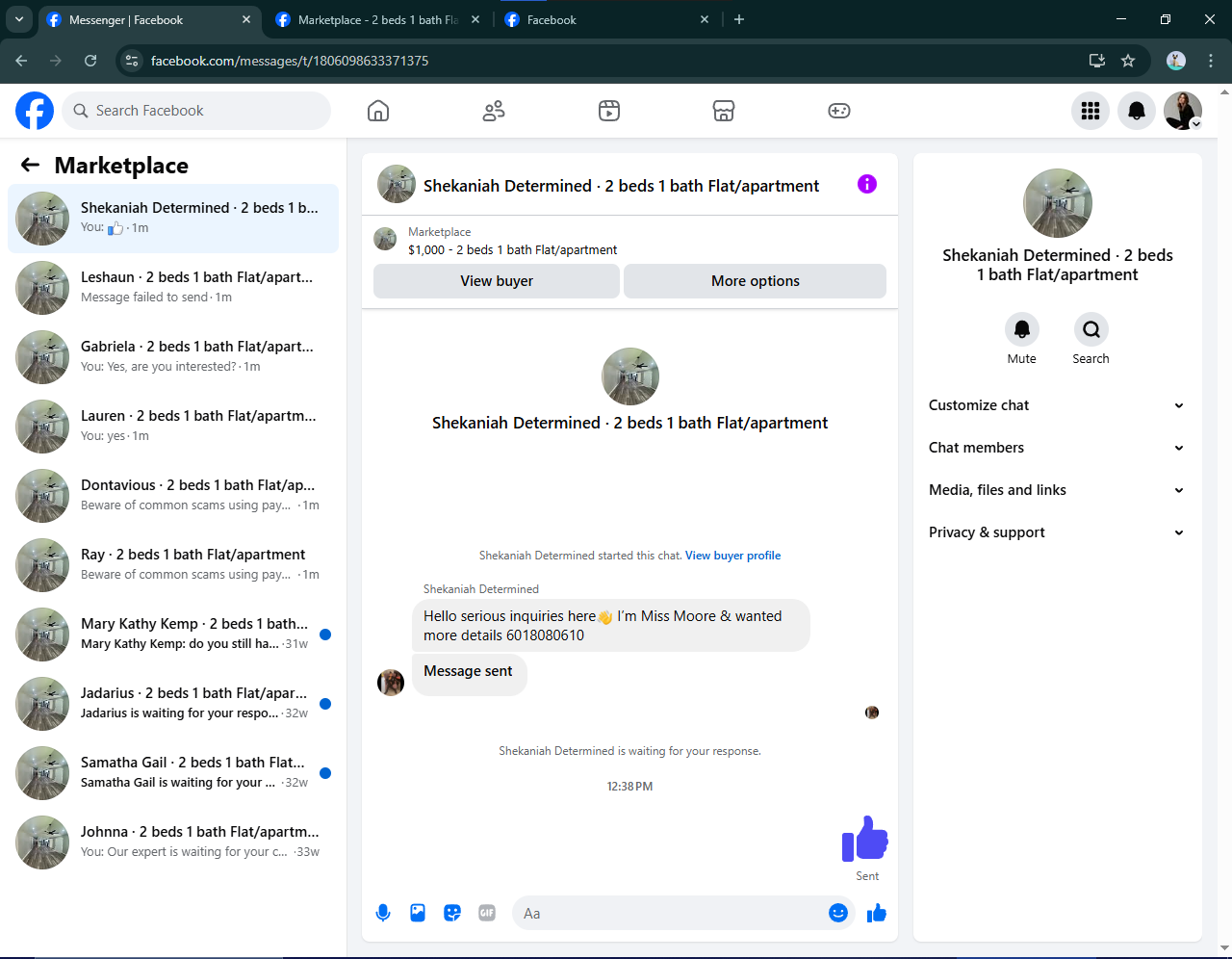Open Mary Kathy Kemp conversation
1232x959 pixels.
click(x=173, y=635)
